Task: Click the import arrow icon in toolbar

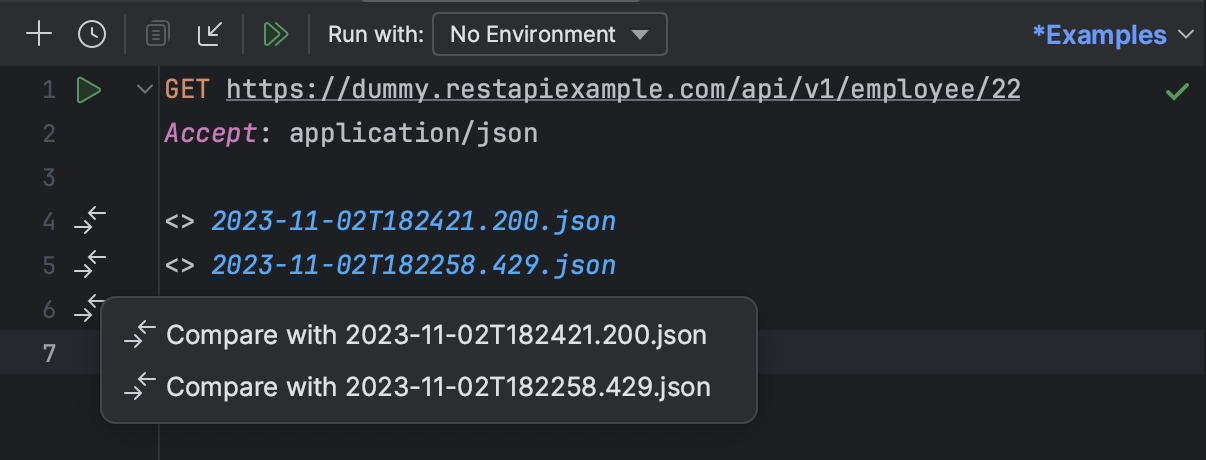Action: coord(209,35)
